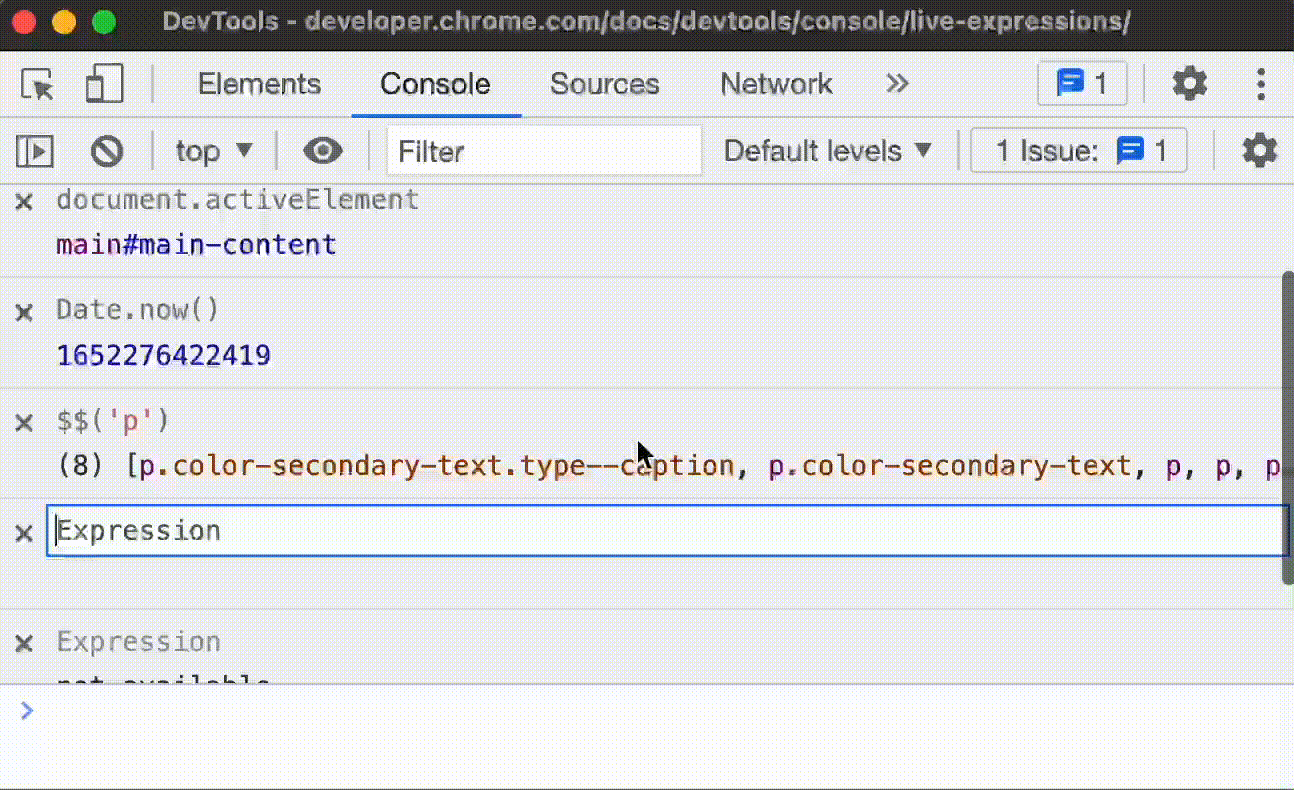Create a new live expression with eye icon
The width and height of the screenshot is (1294, 790).
point(322,150)
